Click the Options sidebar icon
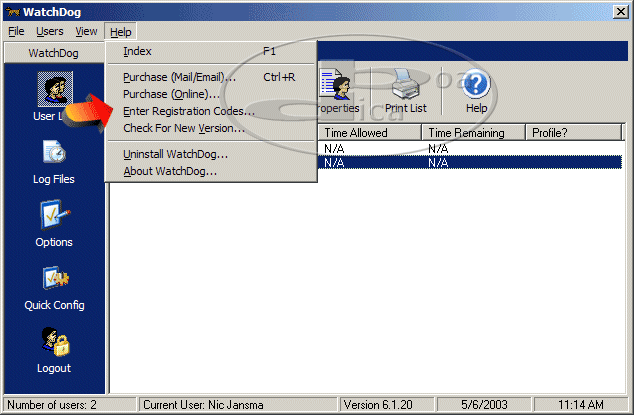 point(53,216)
